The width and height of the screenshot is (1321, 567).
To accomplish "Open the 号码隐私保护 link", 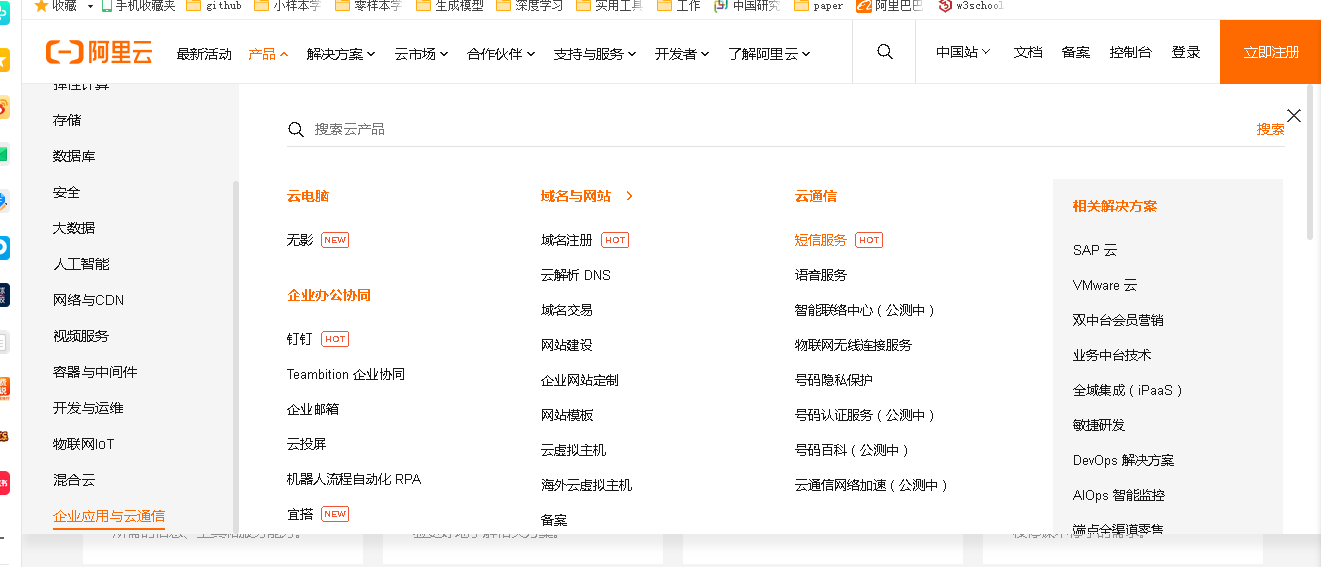I will tap(834, 380).
